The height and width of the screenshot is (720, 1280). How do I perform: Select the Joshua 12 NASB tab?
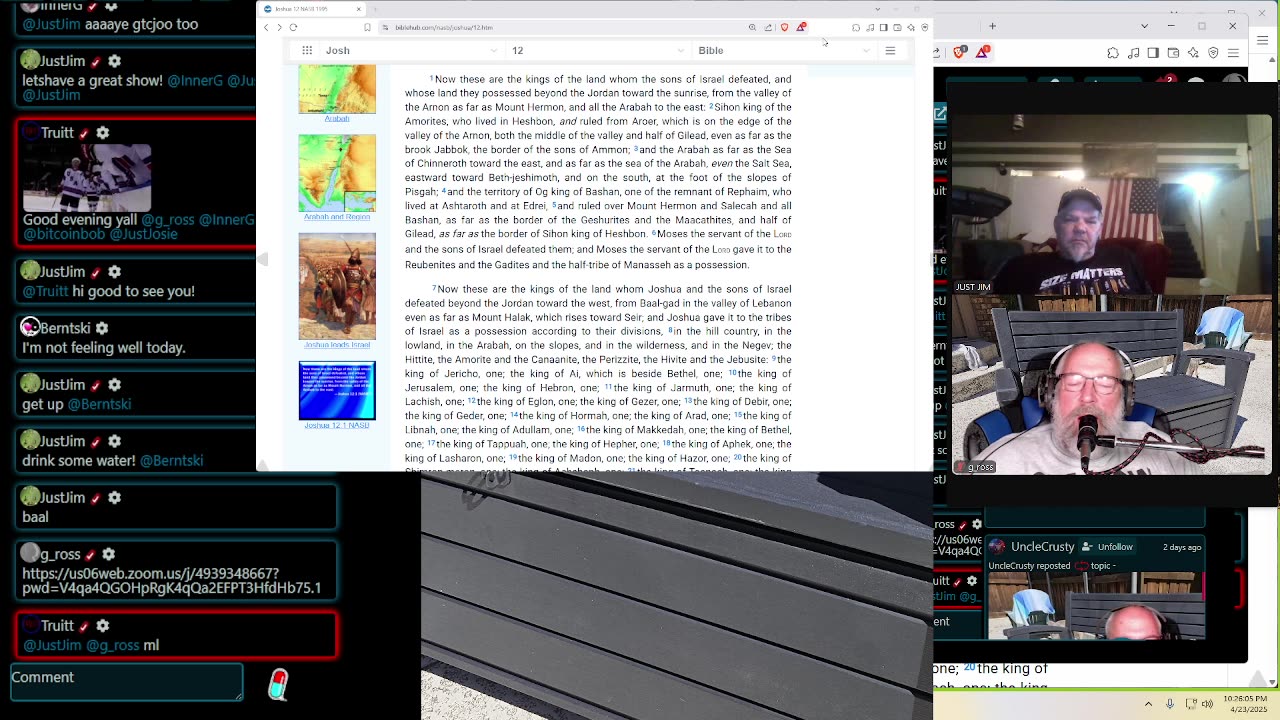click(x=312, y=9)
